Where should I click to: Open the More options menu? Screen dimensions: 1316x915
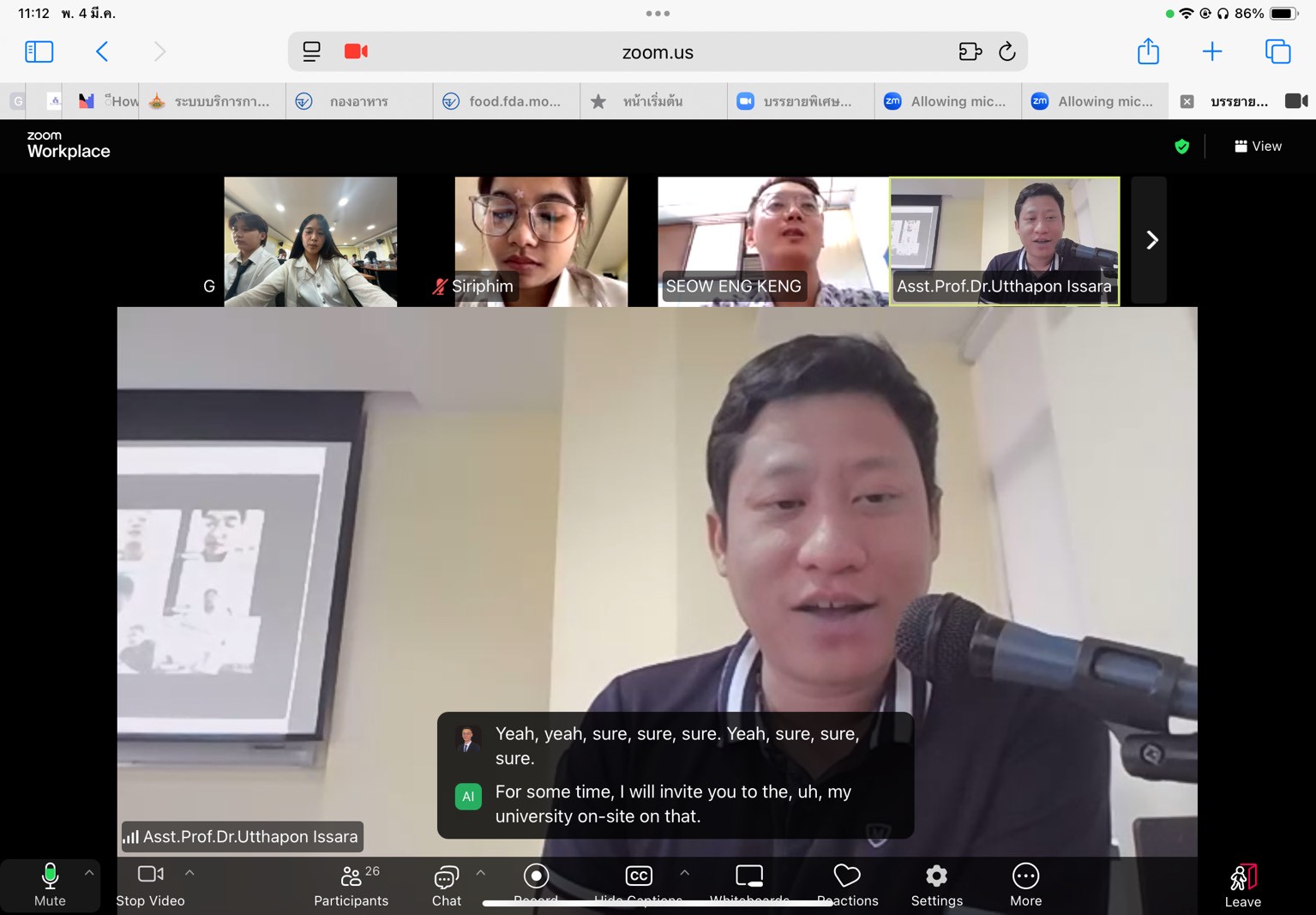point(1025,884)
